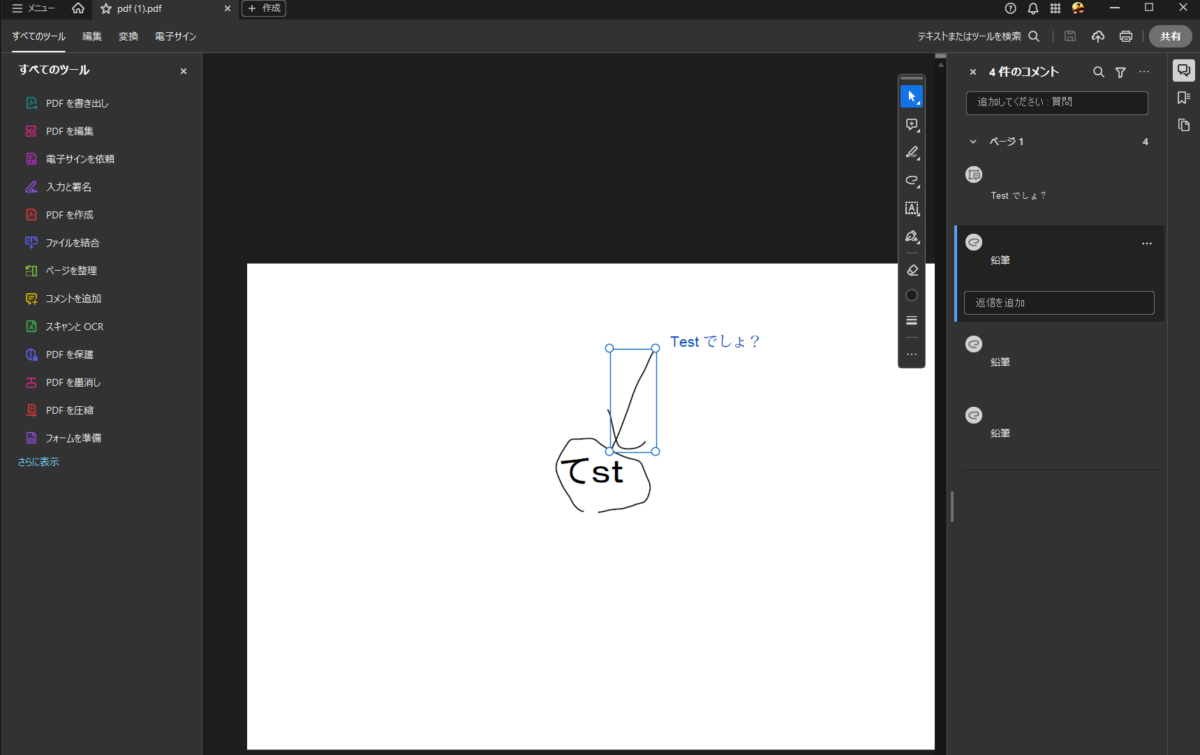The width and height of the screenshot is (1200, 755).
Task: Click the 共有 share button
Action: pos(1169,35)
